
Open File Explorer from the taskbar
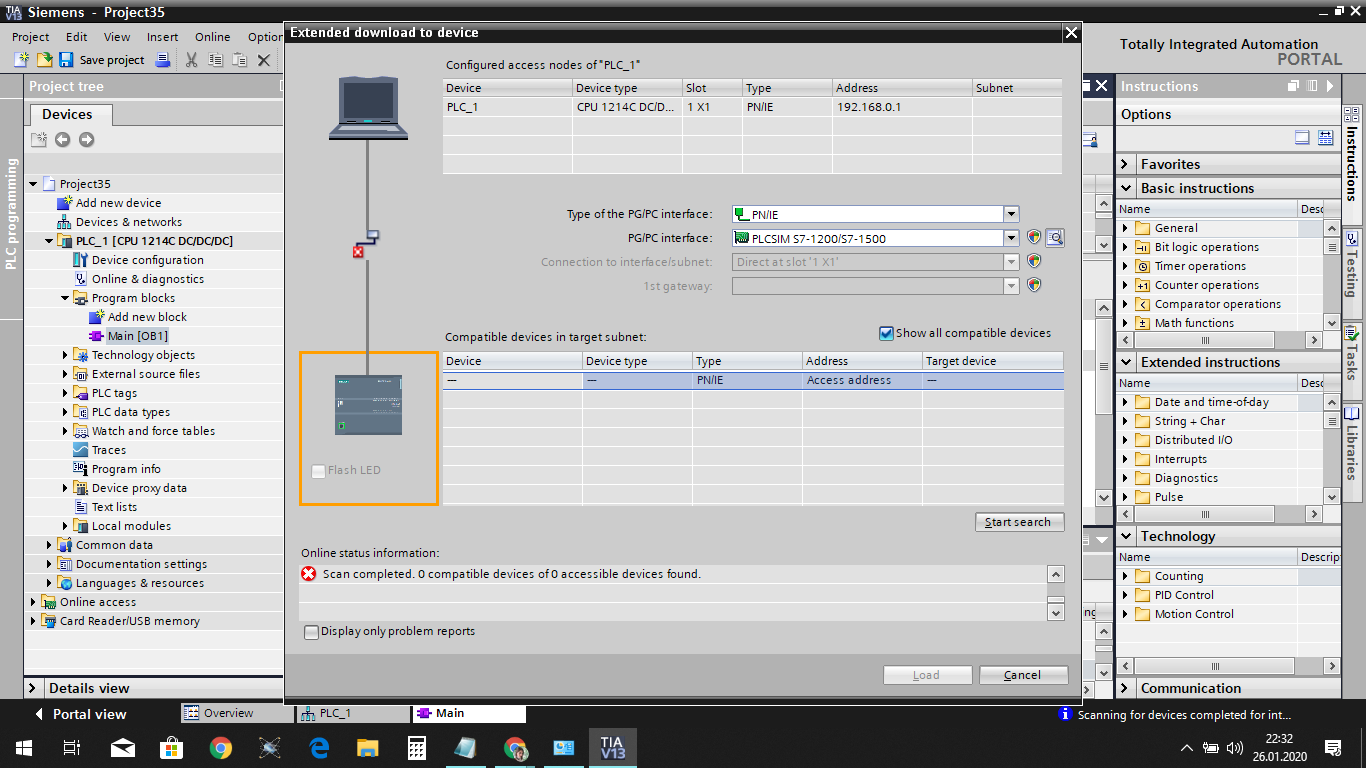coord(368,748)
